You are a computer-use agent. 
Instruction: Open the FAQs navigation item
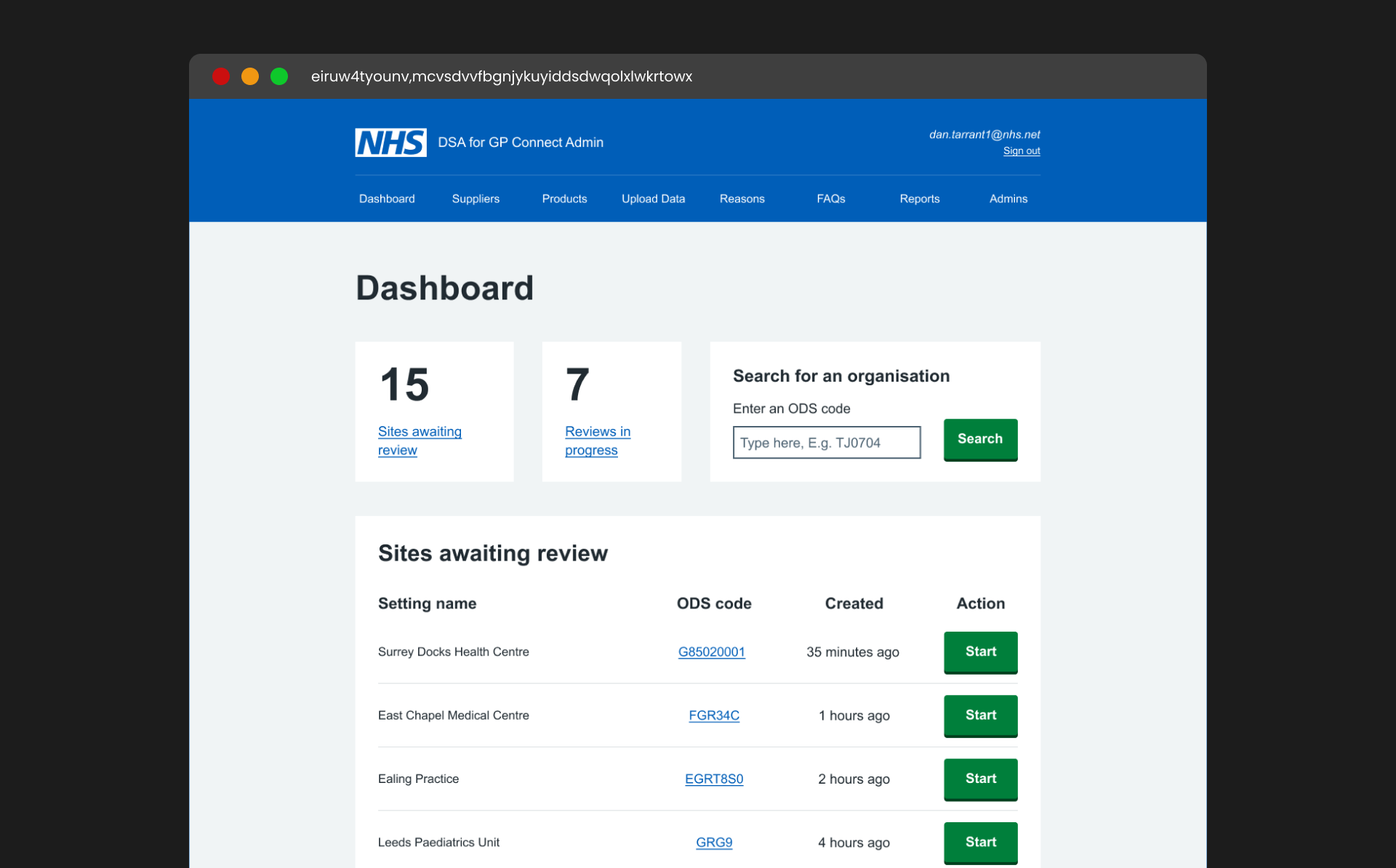830,198
